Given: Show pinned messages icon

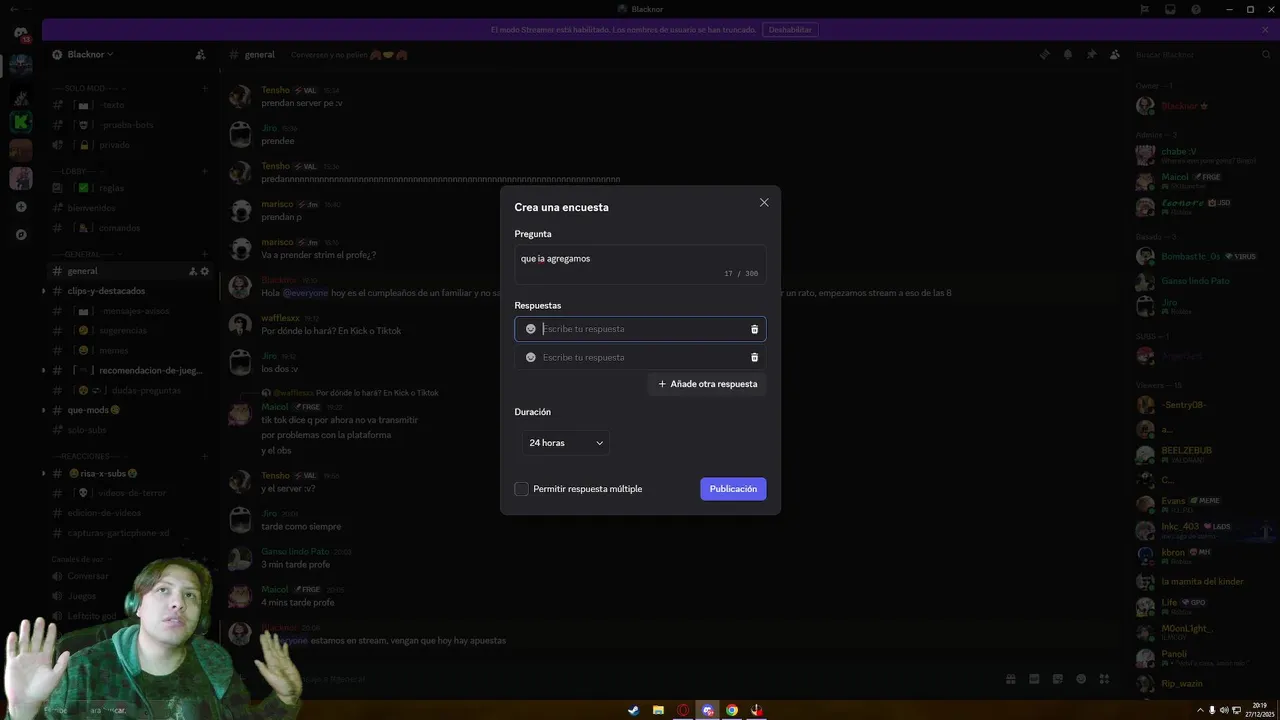Looking at the screenshot, I should (x=1091, y=54).
